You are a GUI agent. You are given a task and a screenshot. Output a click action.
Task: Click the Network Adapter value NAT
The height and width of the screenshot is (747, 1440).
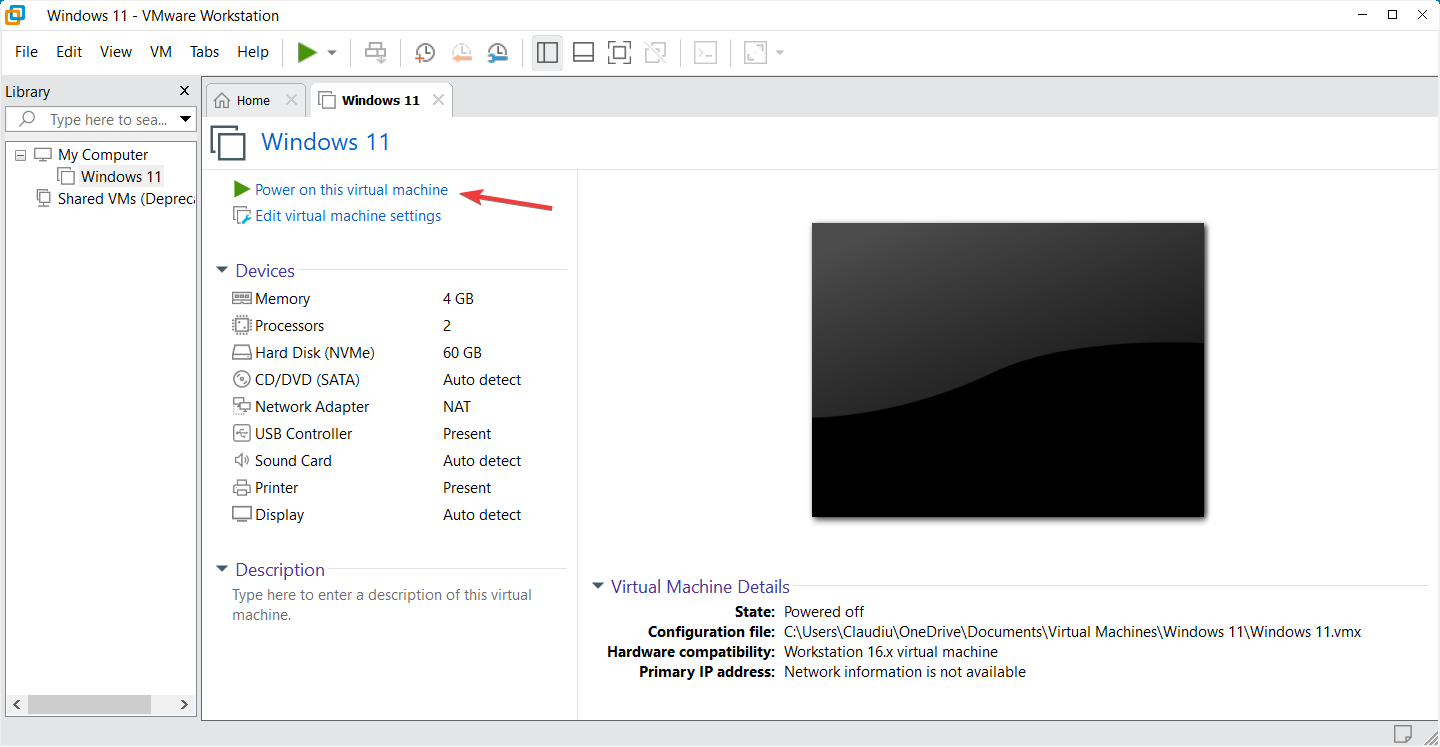(457, 406)
